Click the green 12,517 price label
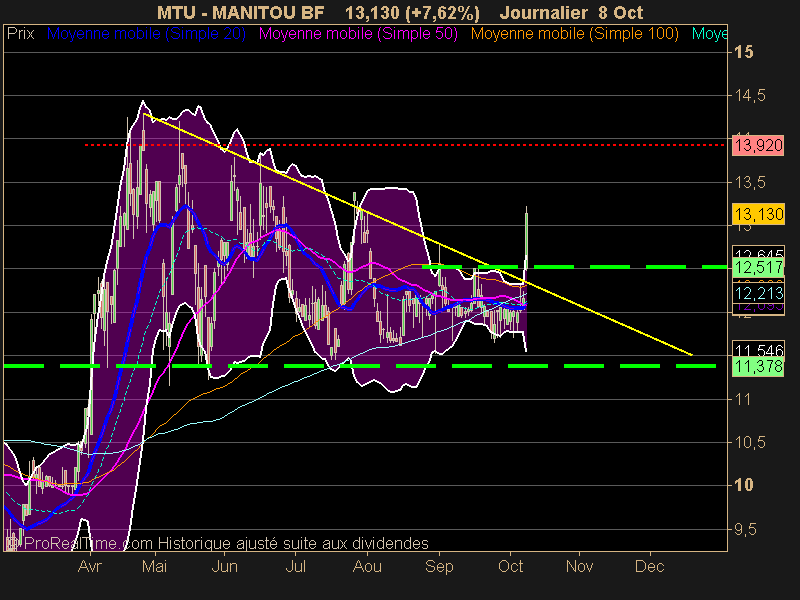The width and height of the screenshot is (800, 600). coord(758,267)
